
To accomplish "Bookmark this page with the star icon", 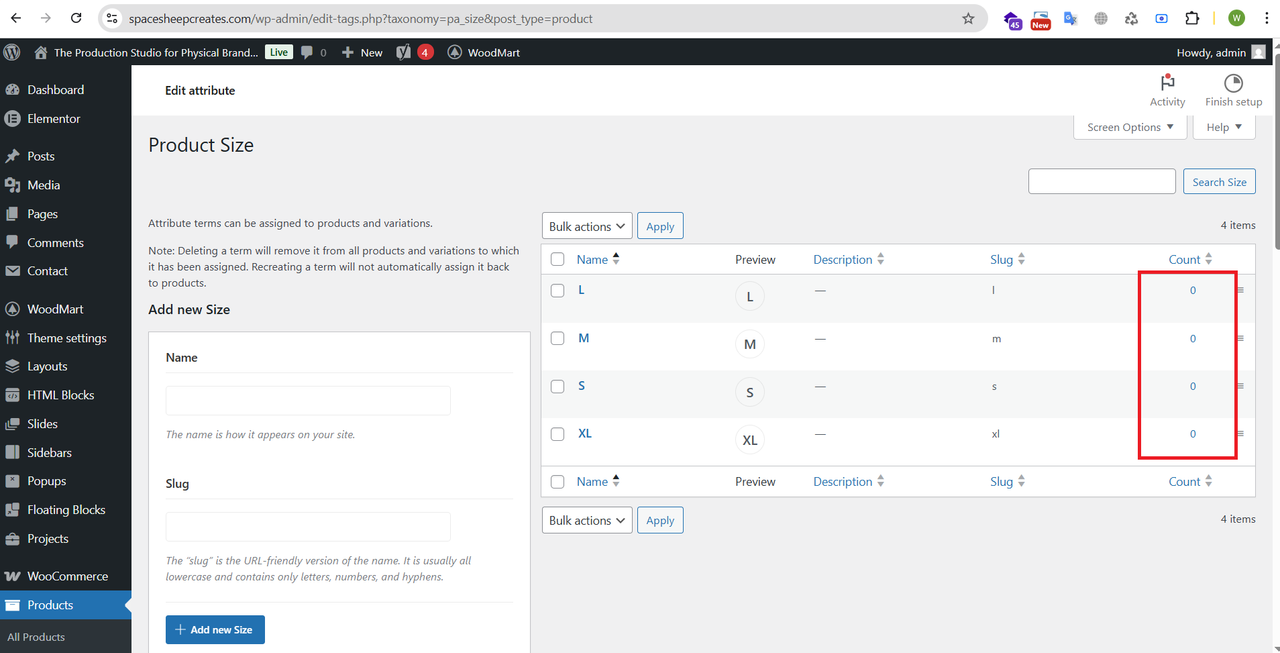I will pos(968,18).
